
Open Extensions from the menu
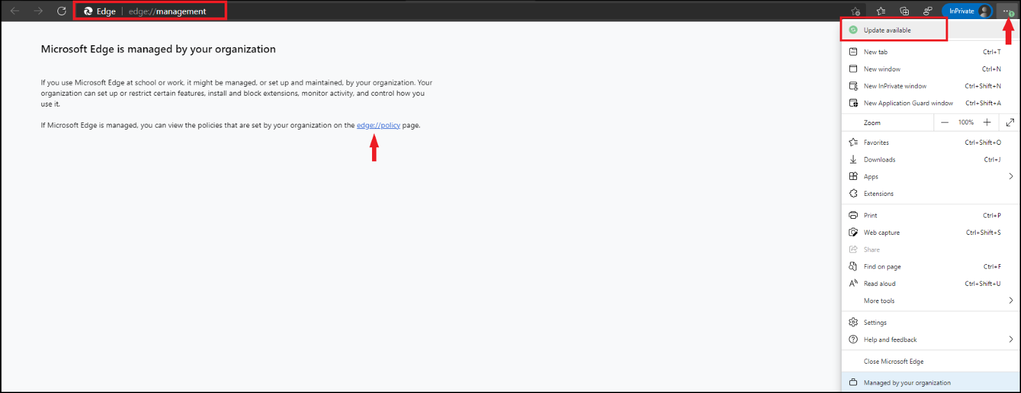pyautogui.click(x=930, y=194)
